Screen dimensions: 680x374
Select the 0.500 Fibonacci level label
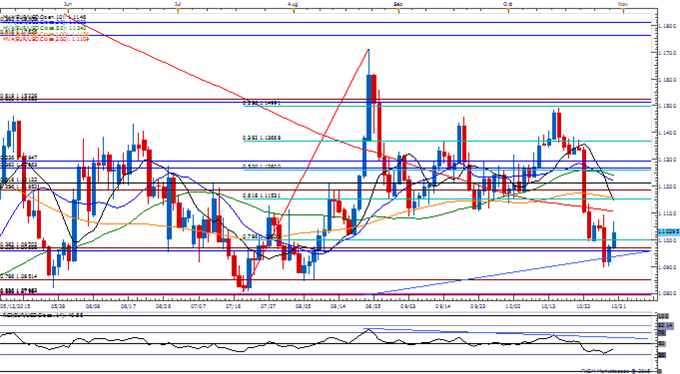262,167
